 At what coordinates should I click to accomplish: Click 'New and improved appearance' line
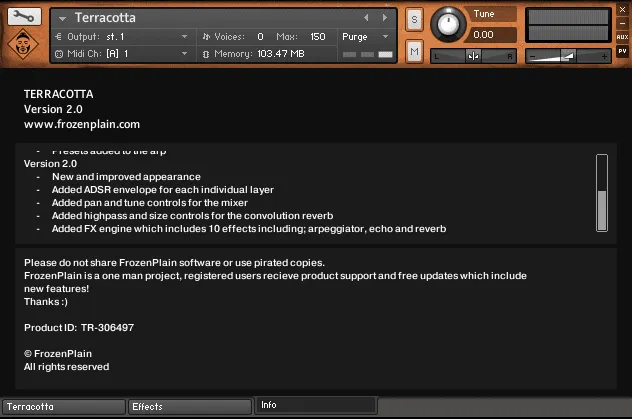(126, 176)
